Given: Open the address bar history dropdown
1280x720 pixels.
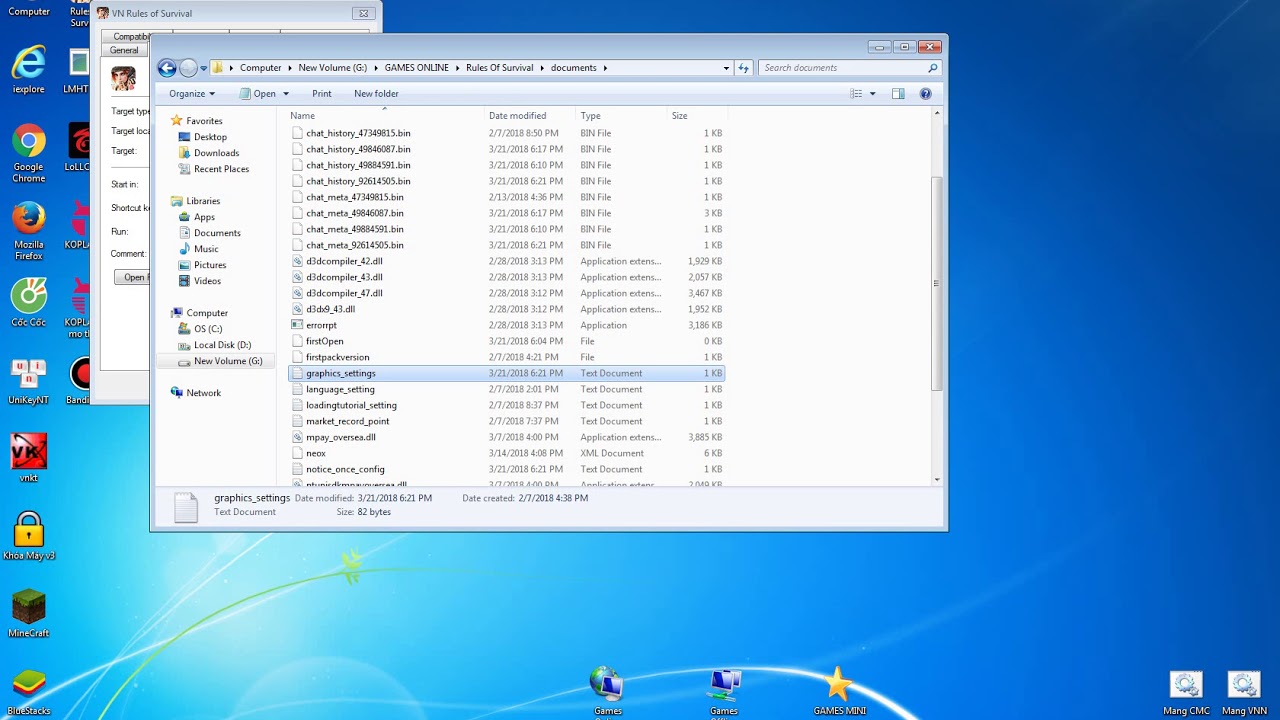Looking at the screenshot, I should (x=726, y=68).
